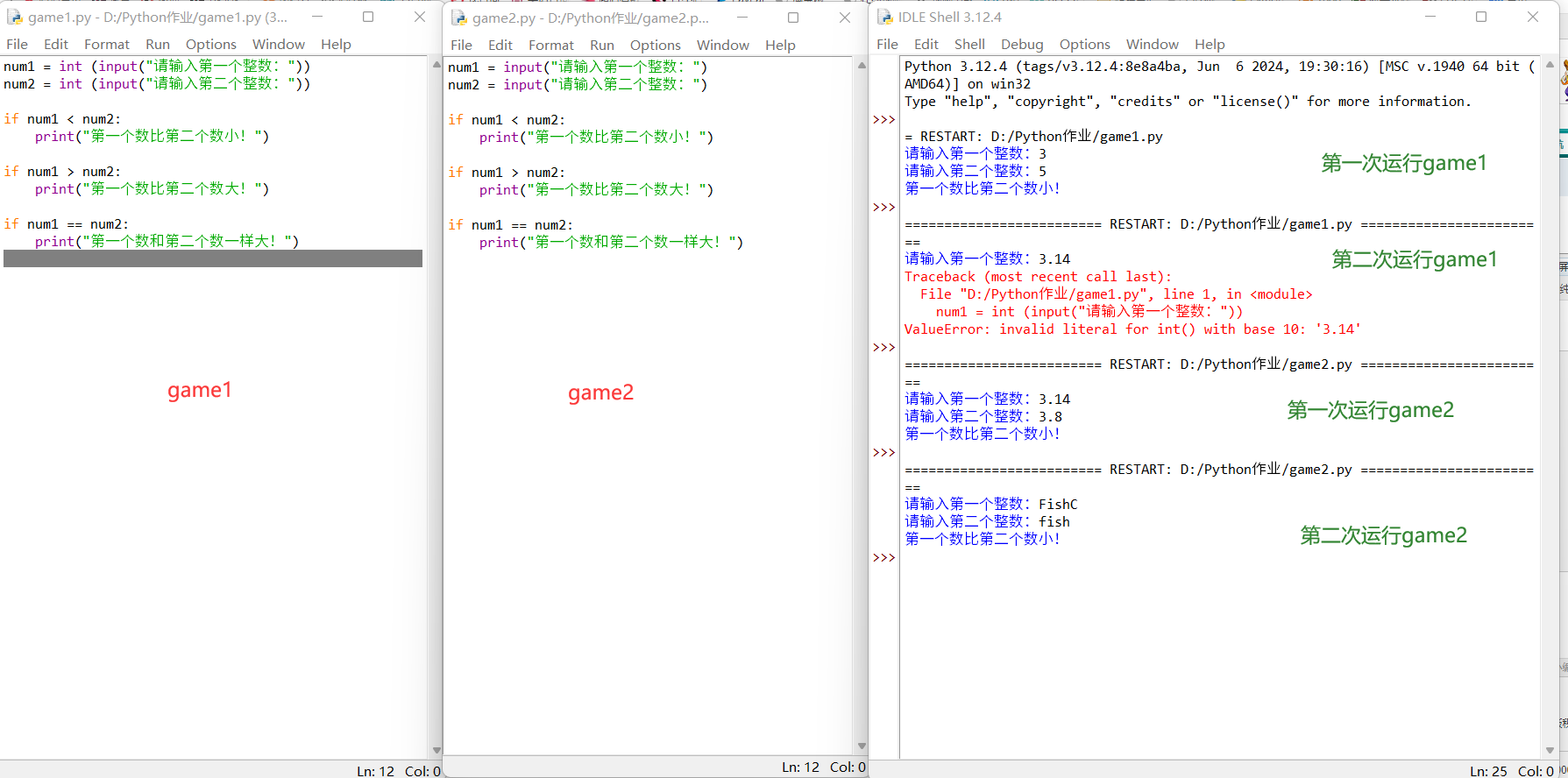1568x778 pixels.
Task: Open File menu in game1.py window
Action: coord(17,44)
